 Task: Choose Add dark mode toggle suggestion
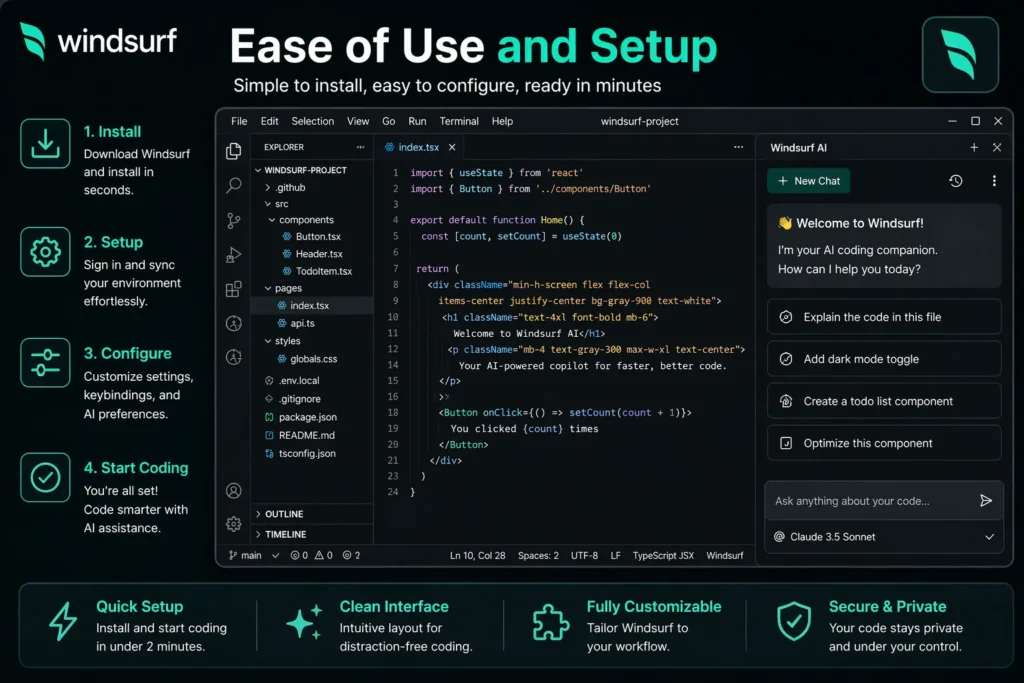(x=884, y=359)
